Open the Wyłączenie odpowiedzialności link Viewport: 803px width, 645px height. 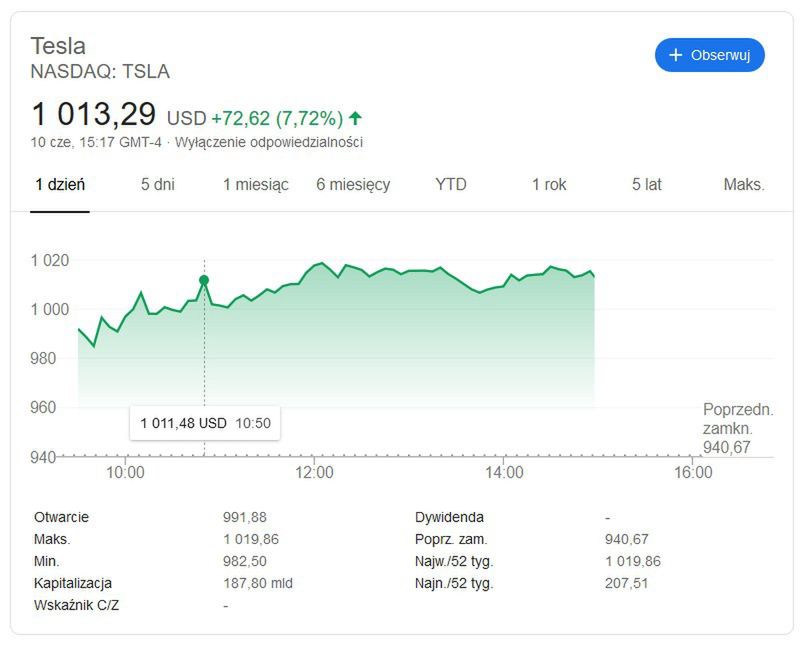pyautogui.click(x=269, y=142)
